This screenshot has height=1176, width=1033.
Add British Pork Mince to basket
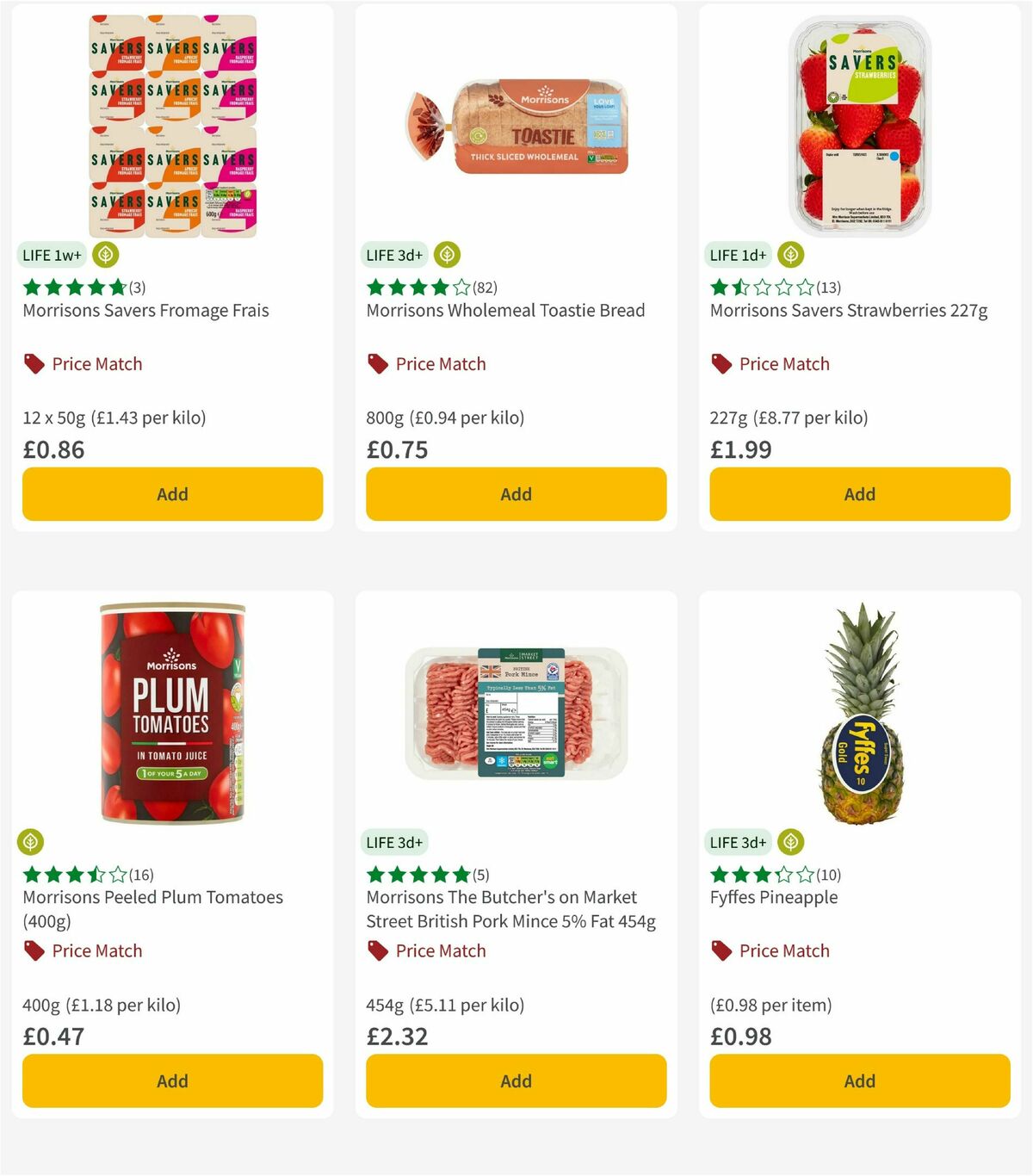(515, 1080)
